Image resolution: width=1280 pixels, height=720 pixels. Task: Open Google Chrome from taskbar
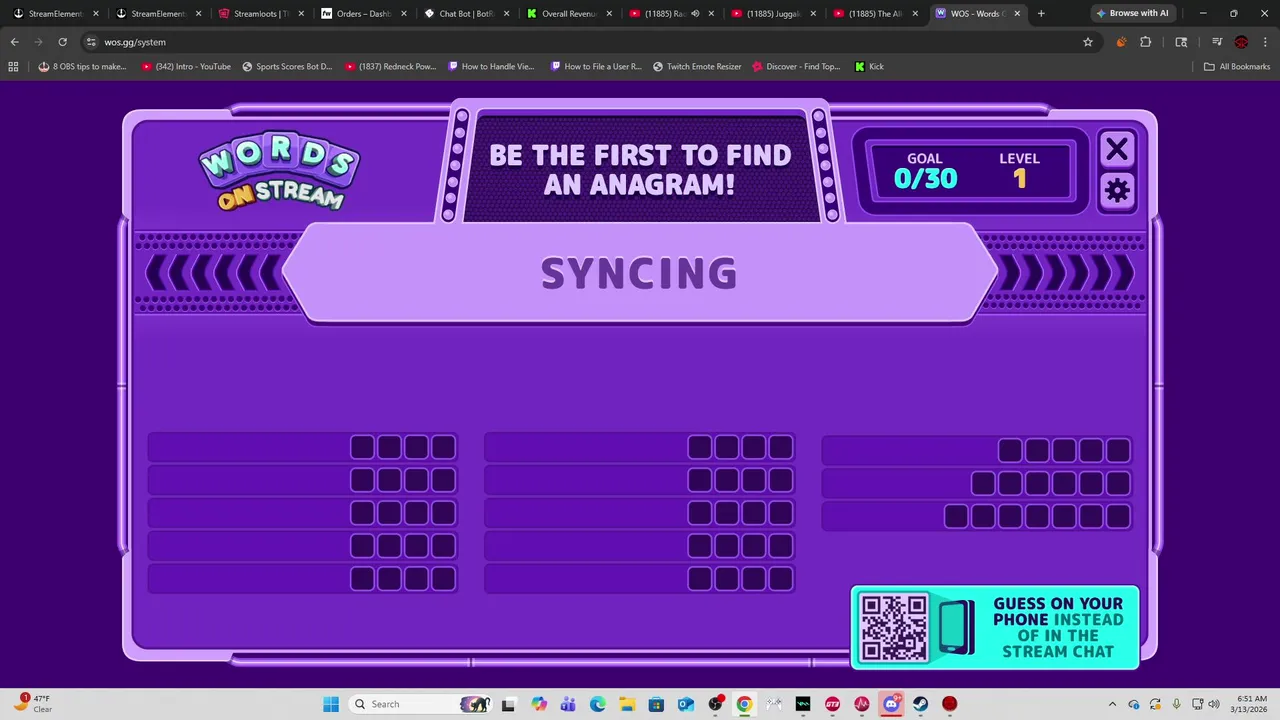(x=744, y=704)
